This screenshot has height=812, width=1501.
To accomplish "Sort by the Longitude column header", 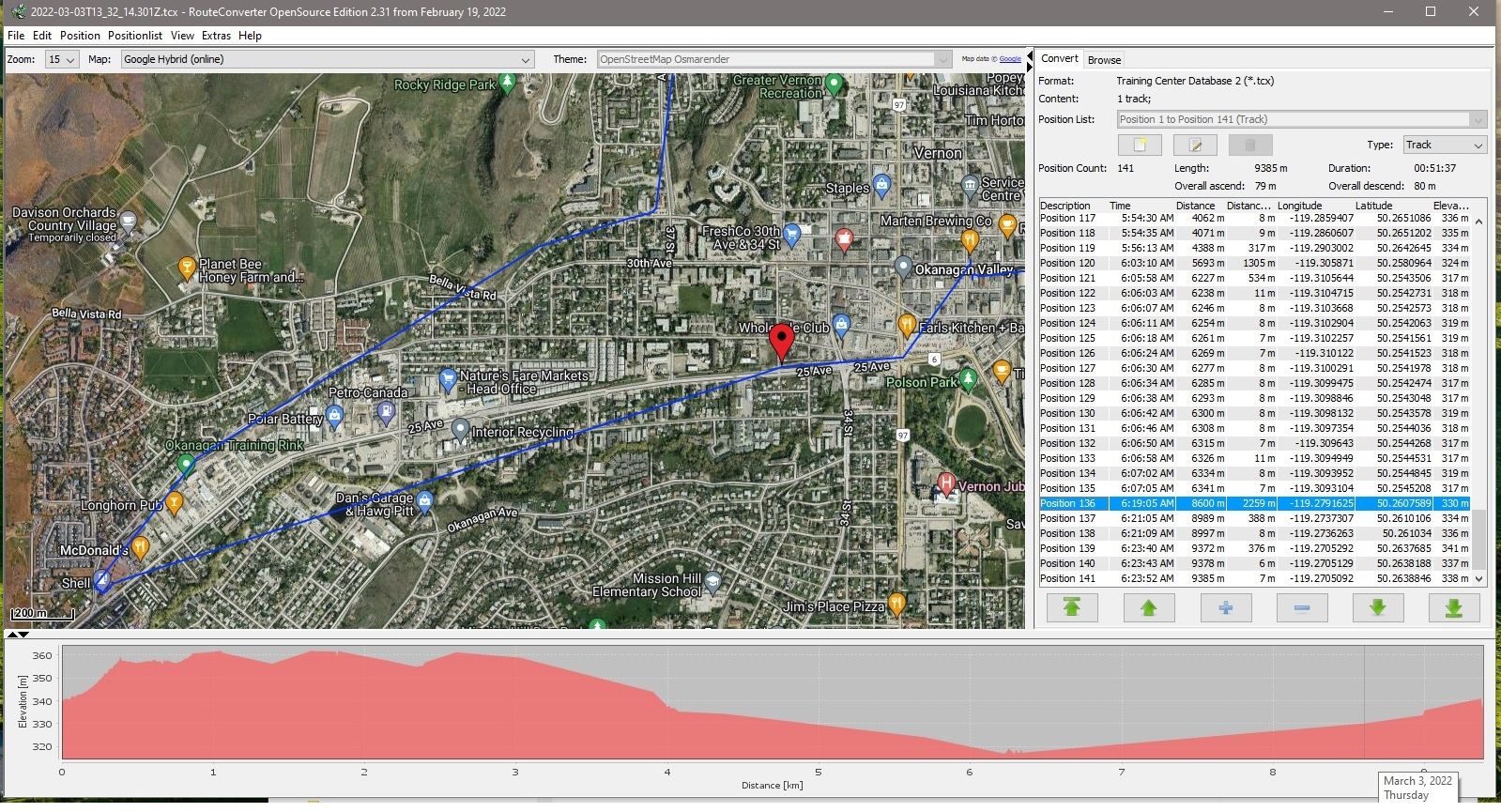I will coord(1315,206).
